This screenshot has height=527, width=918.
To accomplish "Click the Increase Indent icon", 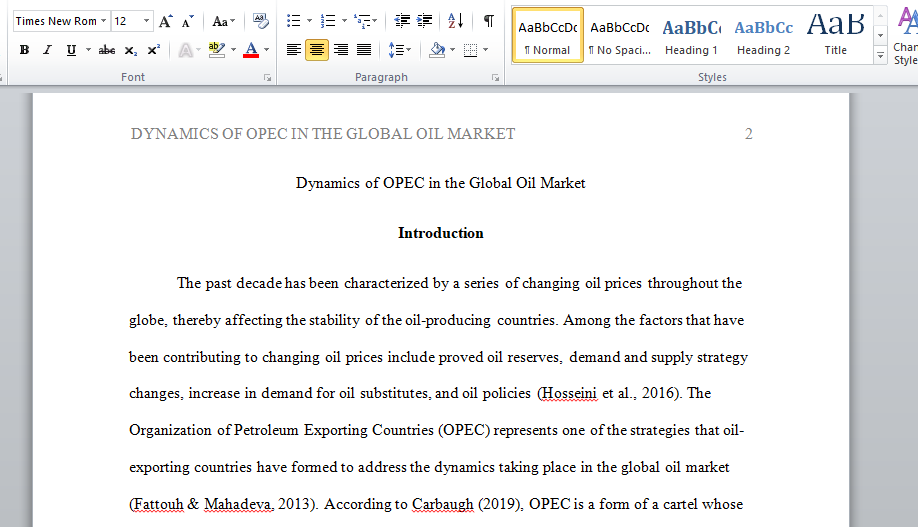I will [424, 21].
